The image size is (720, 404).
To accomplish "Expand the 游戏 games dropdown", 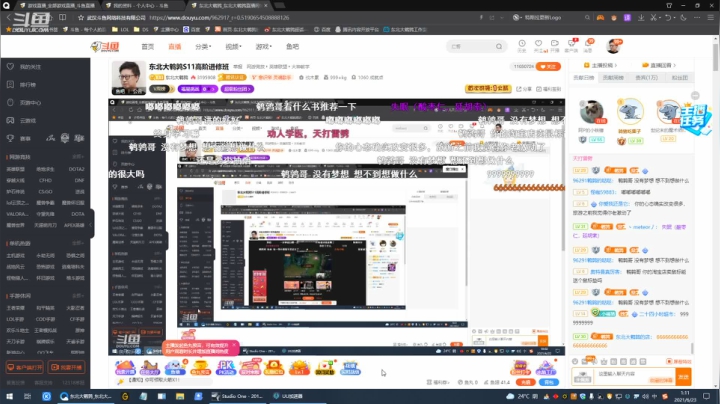I will pos(264,46).
